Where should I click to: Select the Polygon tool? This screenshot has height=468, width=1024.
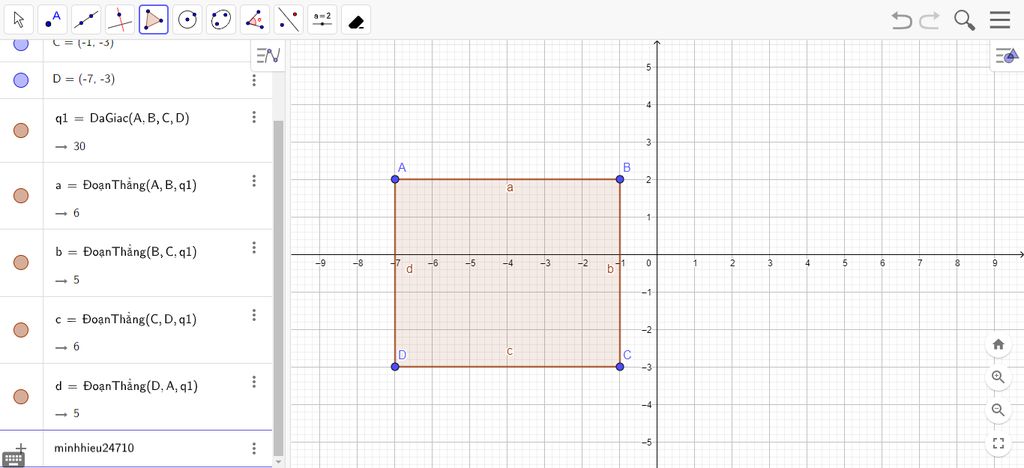tap(153, 20)
